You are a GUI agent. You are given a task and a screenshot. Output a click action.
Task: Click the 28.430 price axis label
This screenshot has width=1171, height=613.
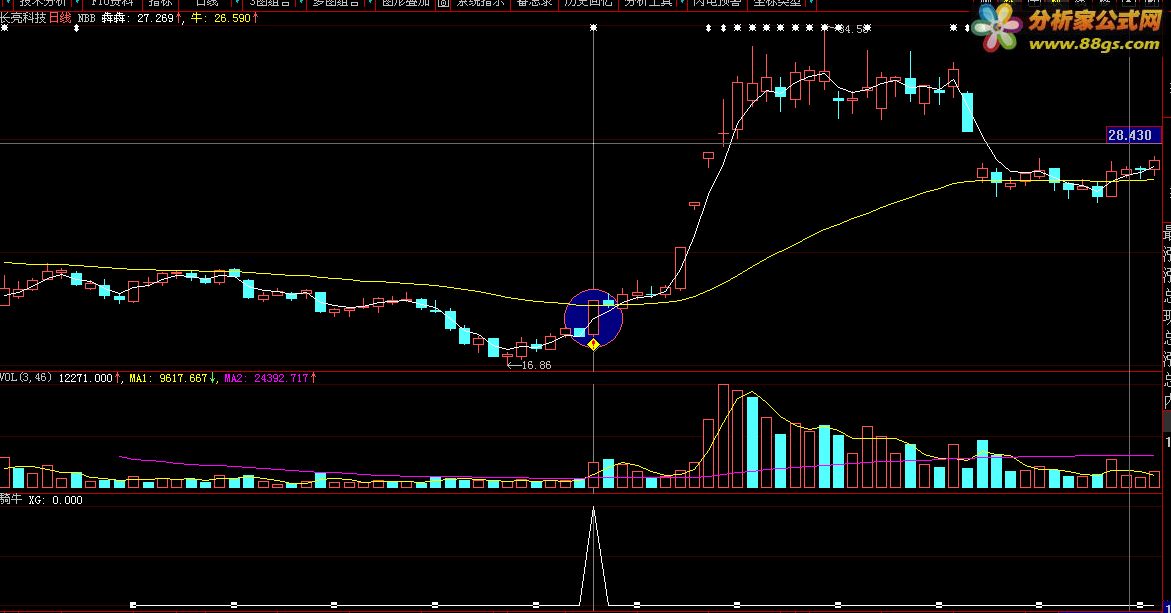coord(1133,135)
